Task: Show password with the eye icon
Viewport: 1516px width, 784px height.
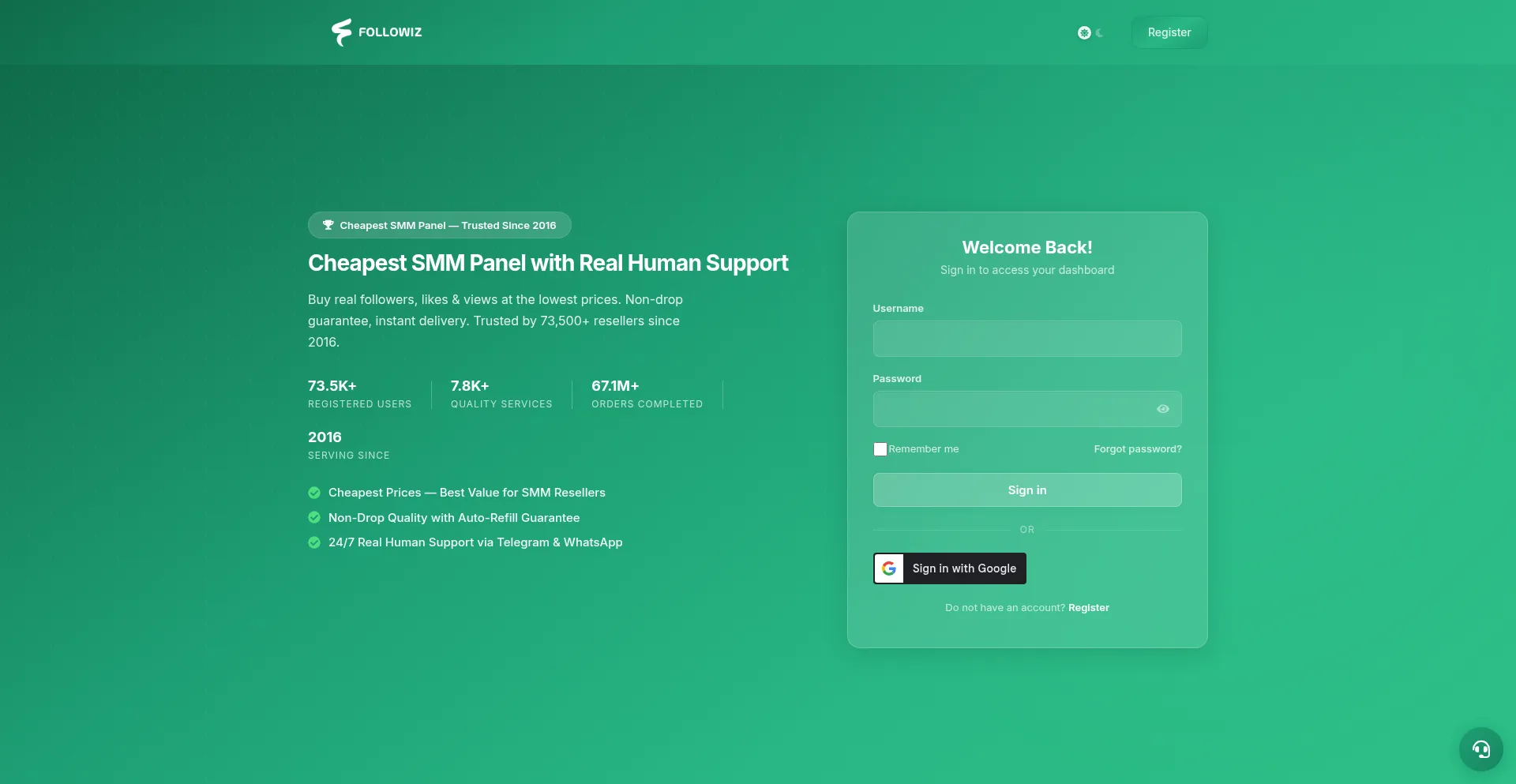Action: click(x=1163, y=409)
